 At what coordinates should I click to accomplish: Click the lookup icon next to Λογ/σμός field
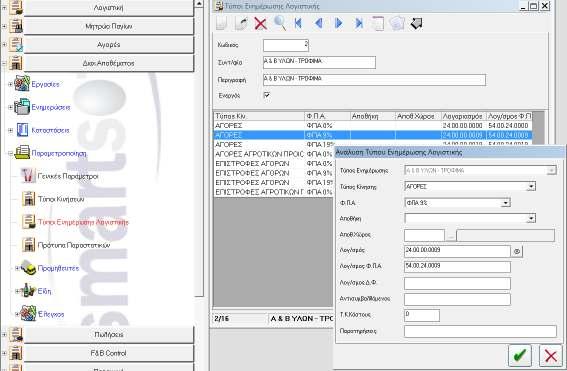click(517, 251)
